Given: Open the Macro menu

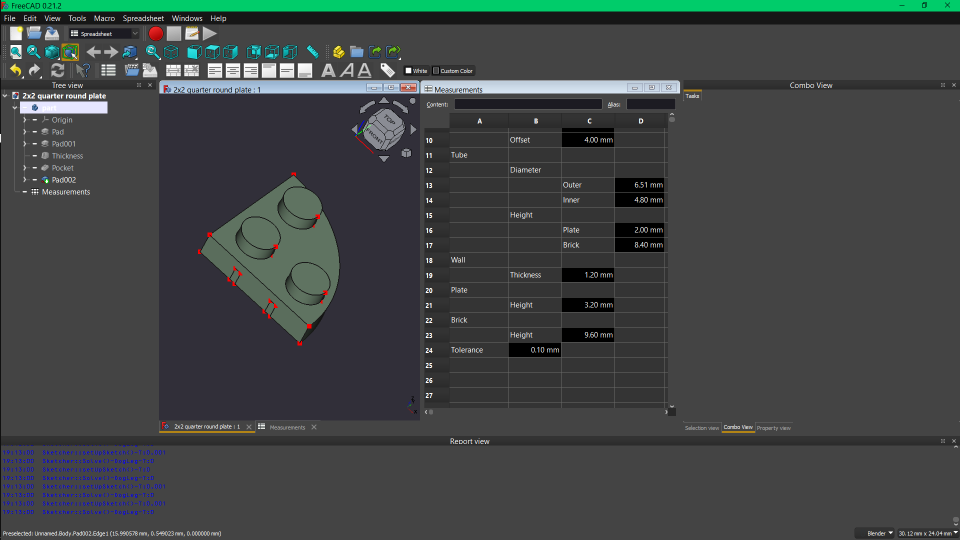Looking at the screenshot, I should [x=104, y=18].
